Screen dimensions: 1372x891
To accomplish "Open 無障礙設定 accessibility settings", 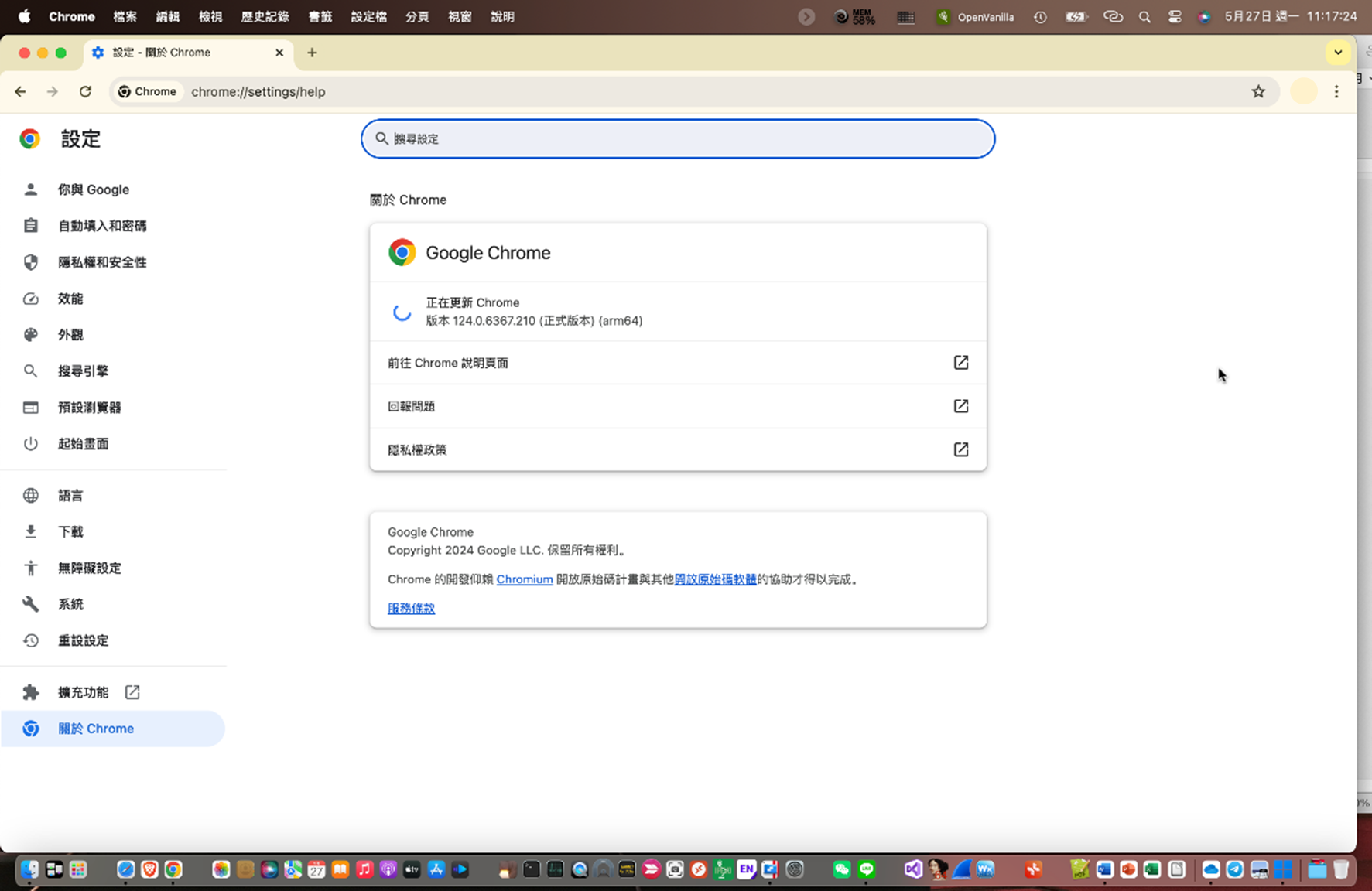I will [89, 568].
